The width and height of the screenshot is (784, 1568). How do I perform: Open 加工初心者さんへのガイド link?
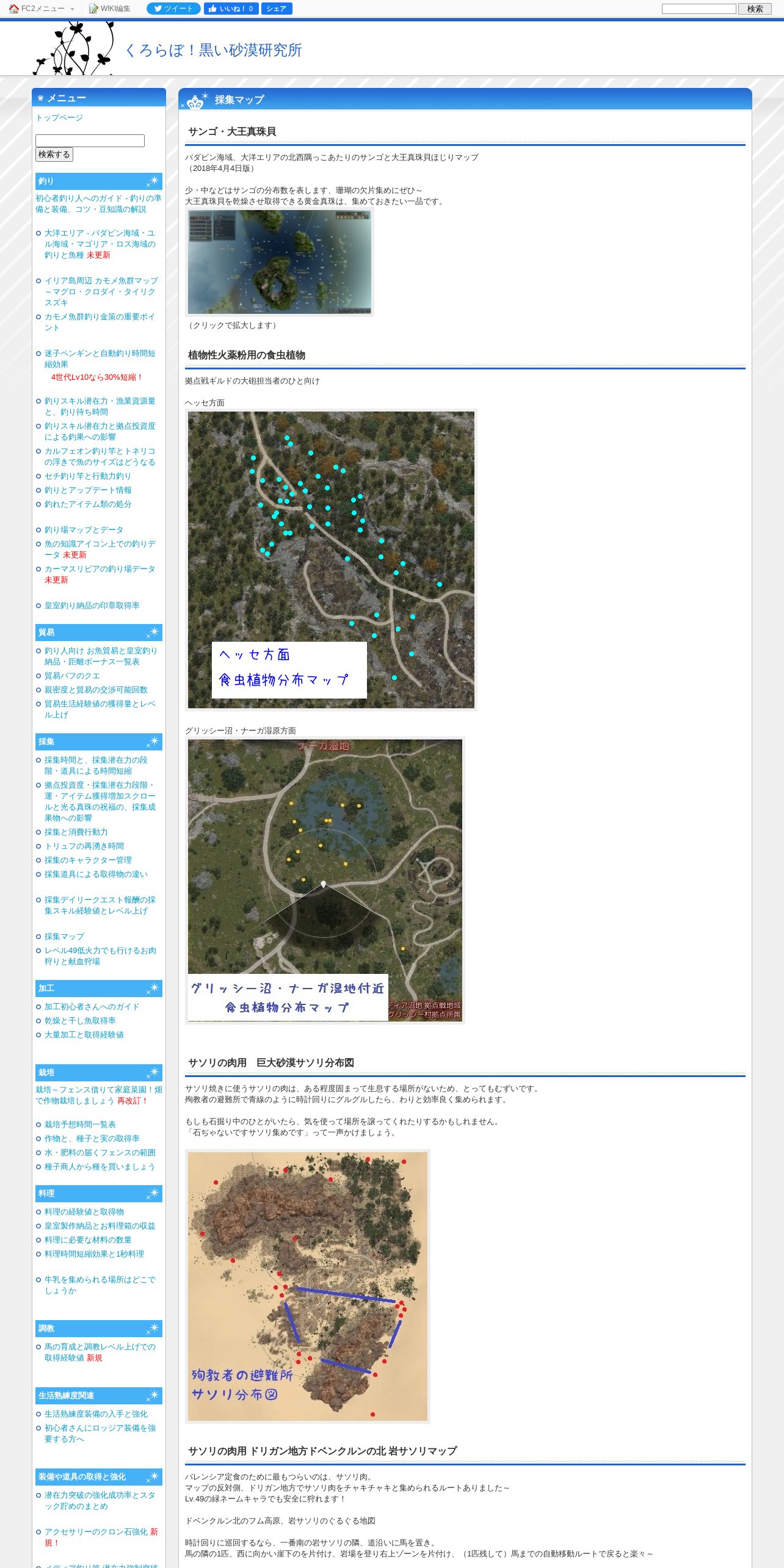click(x=92, y=1006)
